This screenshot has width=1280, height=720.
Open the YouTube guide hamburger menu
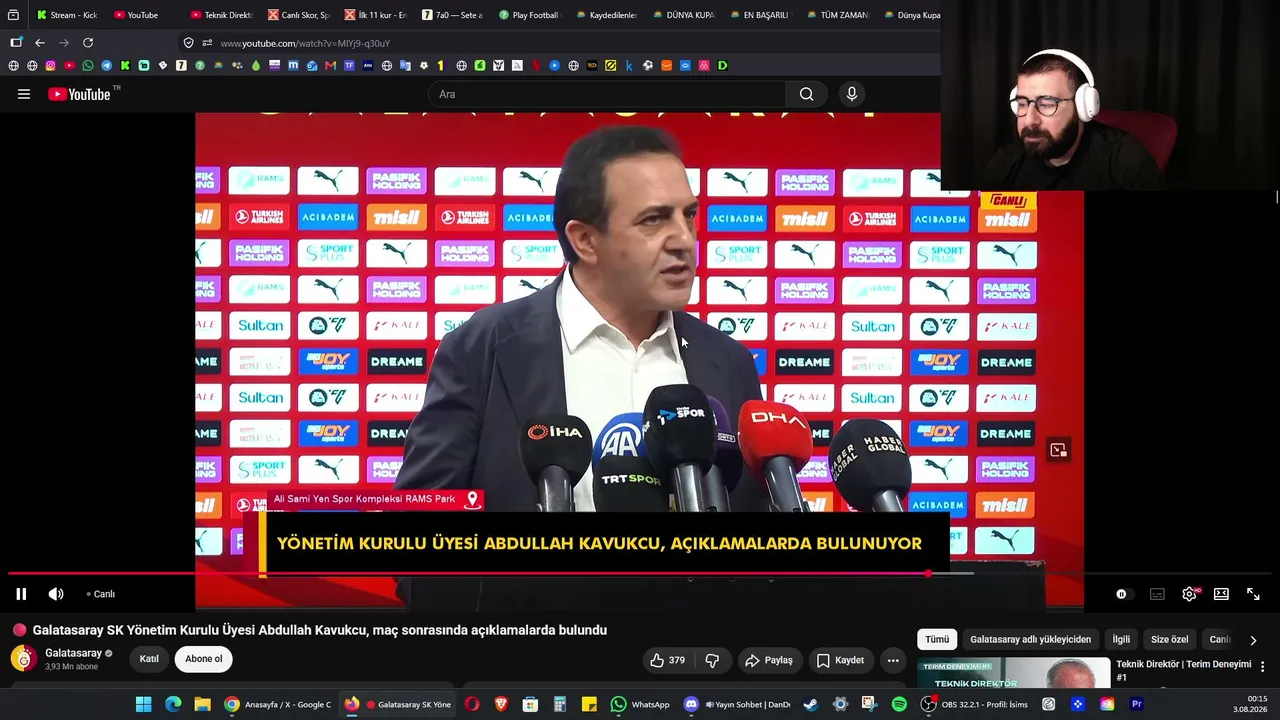tap(24, 94)
